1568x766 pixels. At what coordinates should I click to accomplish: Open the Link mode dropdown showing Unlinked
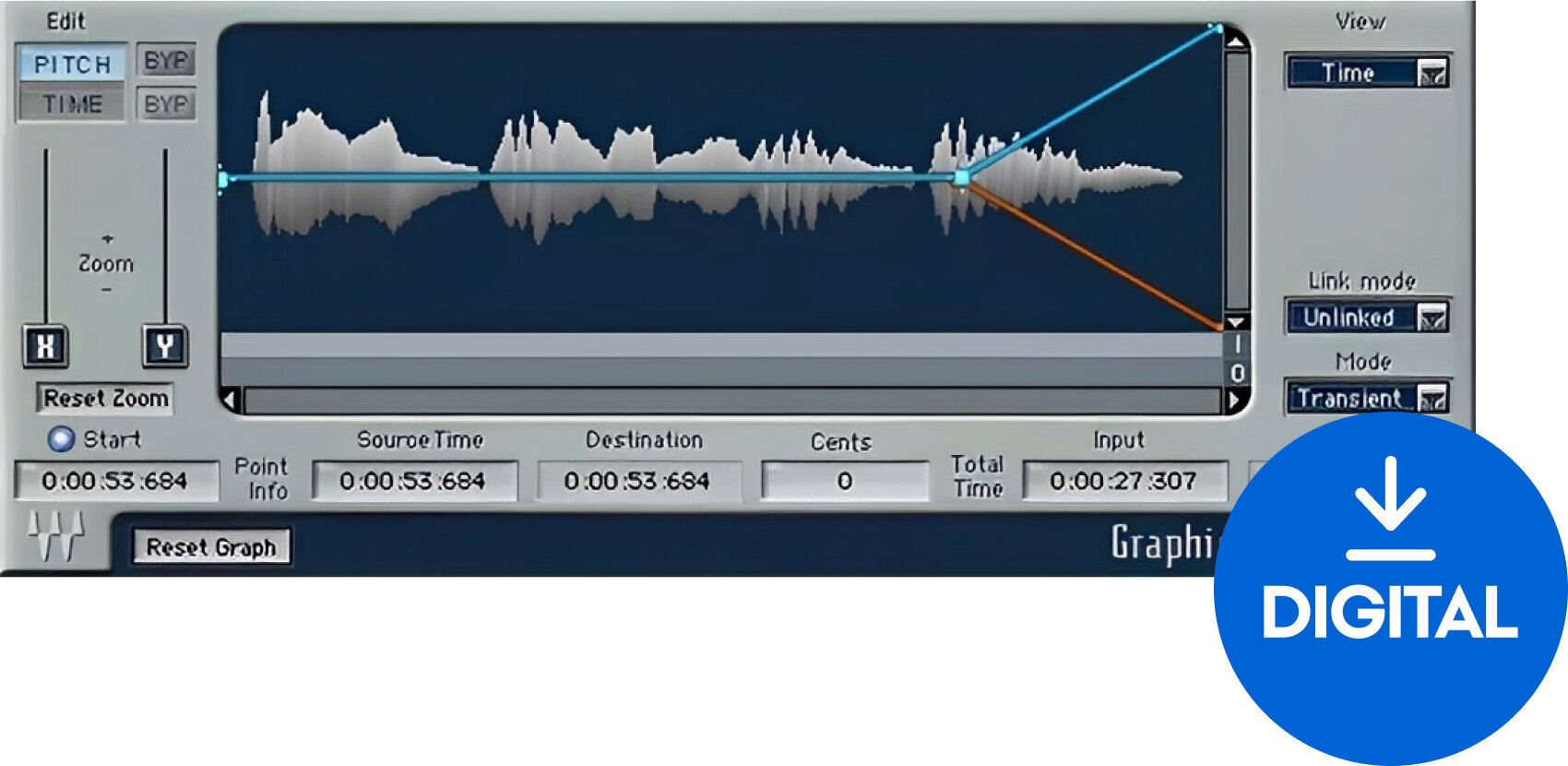coord(1367,317)
